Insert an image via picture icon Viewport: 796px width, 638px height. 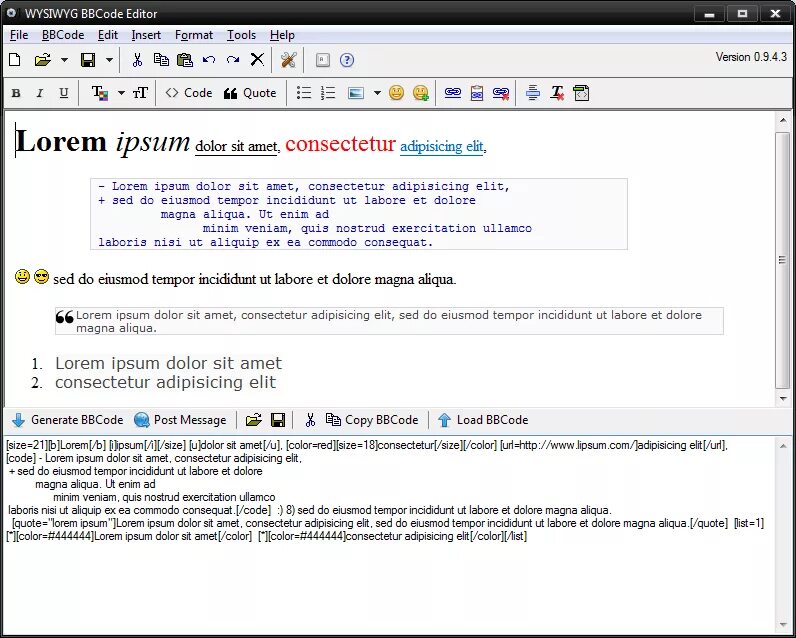click(x=356, y=93)
